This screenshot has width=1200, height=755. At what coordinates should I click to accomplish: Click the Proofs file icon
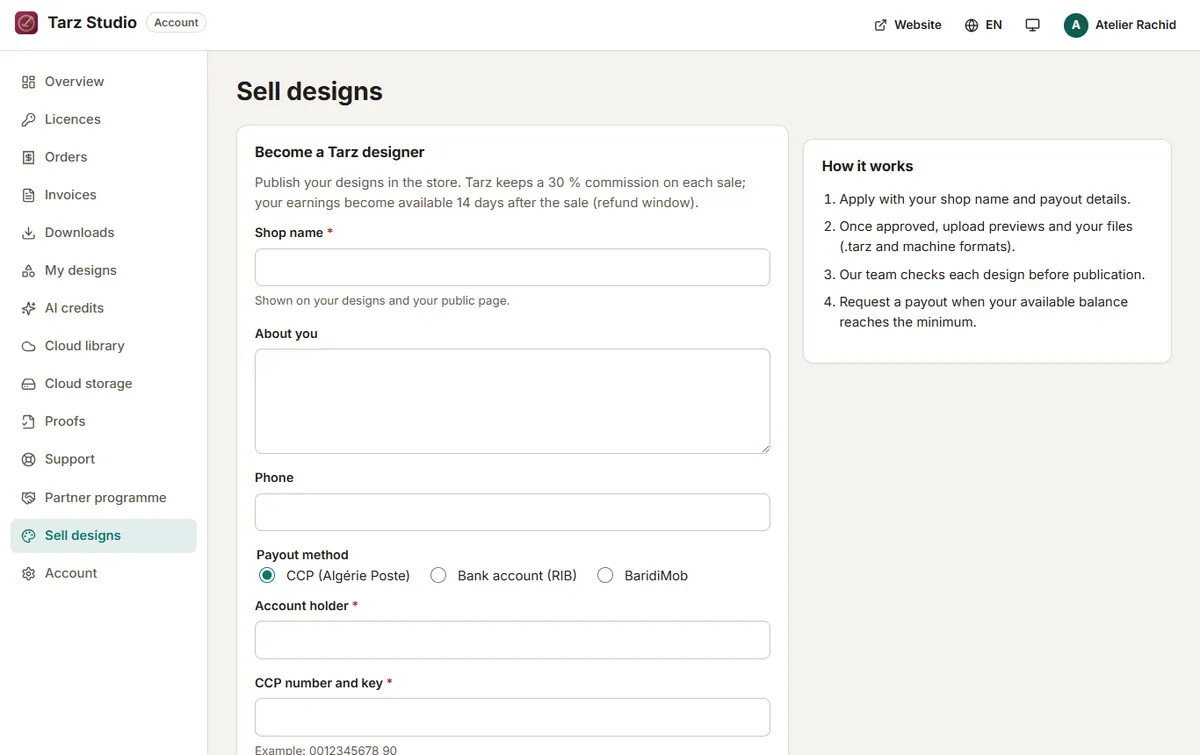(28, 422)
